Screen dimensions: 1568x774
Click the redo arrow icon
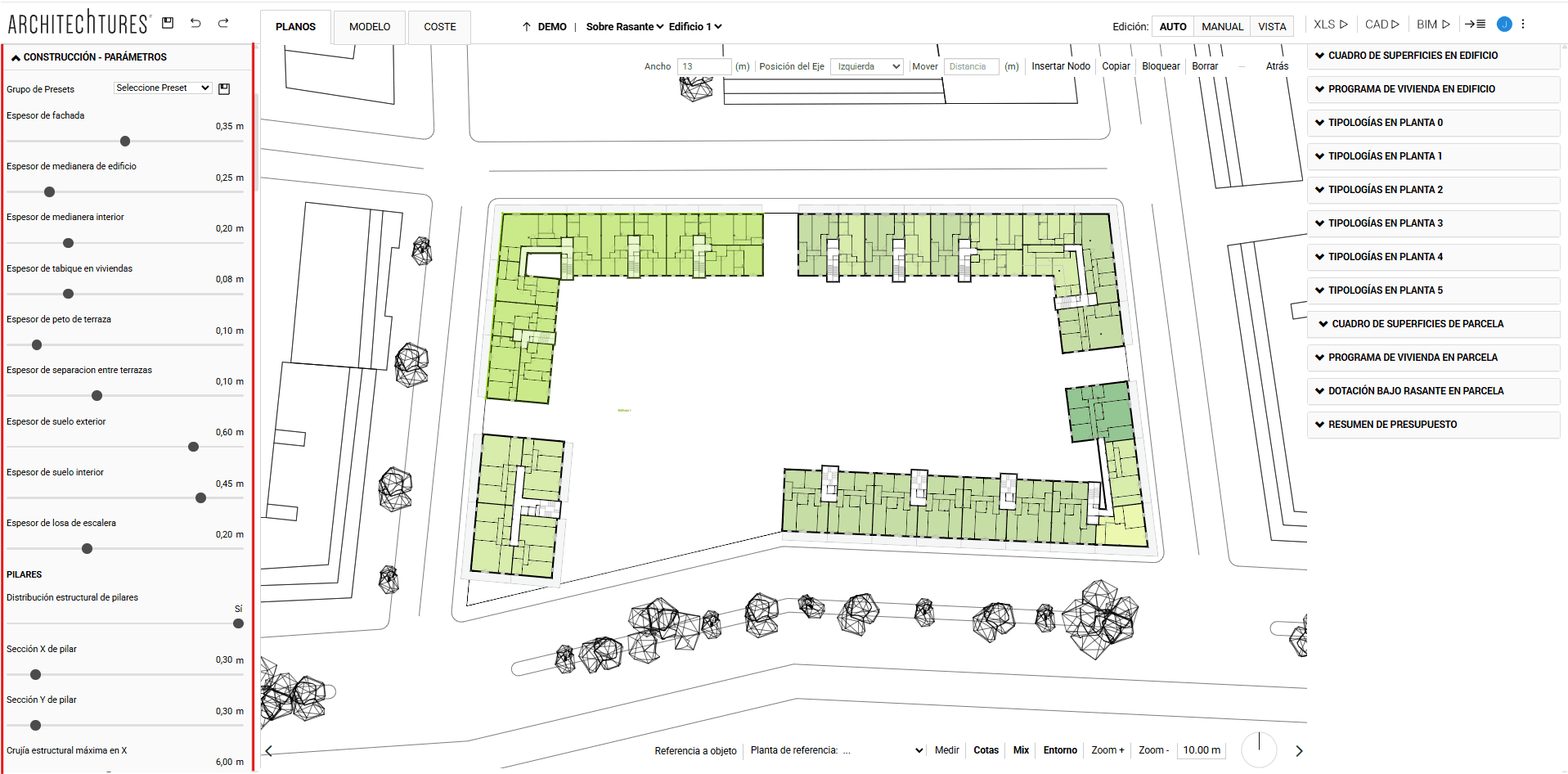(223, 23)
